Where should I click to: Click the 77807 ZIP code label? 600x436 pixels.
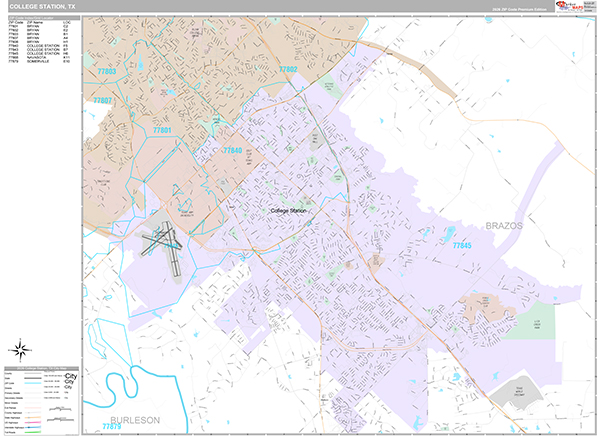tap(102, 101)
